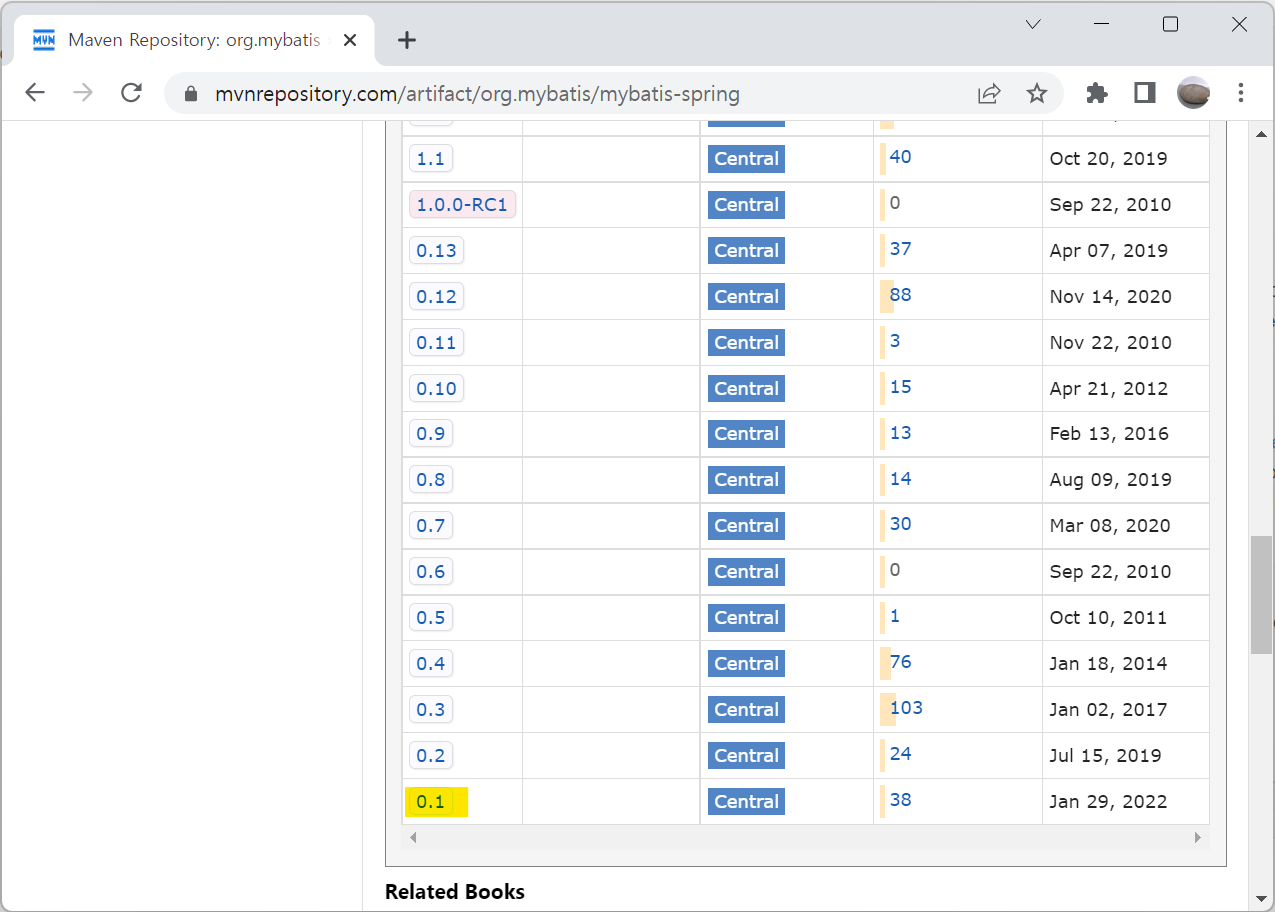Image resolution: width=1275 pixels, height=912 pixels.
Task: Open version 0.3 link
Action: coord(430,710)
